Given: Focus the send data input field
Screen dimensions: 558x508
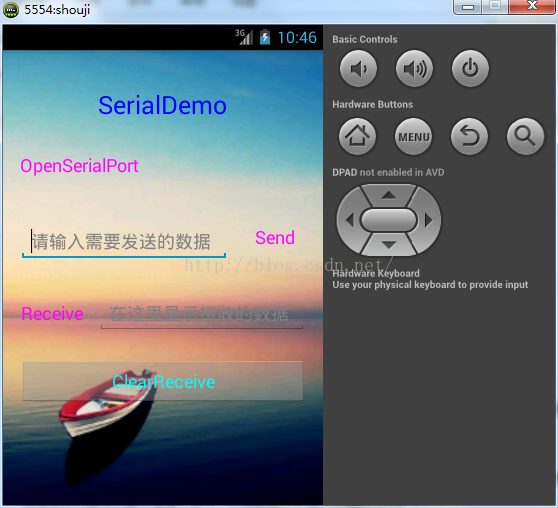Looking at the screenshot, I should point(124,242).
